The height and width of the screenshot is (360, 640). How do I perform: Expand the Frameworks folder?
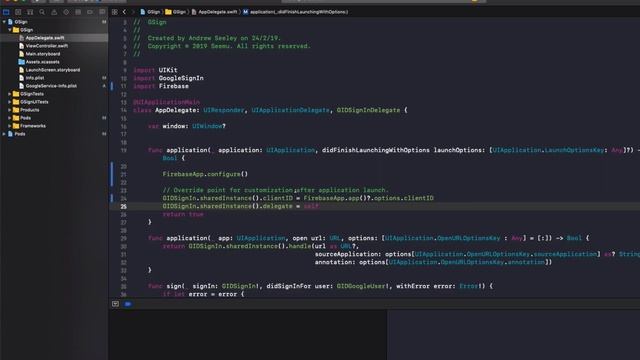click(10, 126)
